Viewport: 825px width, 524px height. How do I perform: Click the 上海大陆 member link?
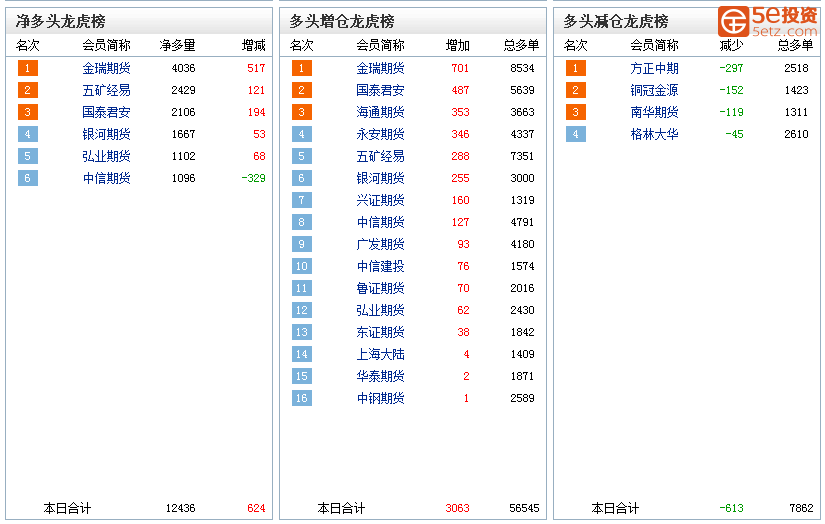(x=380, y=354)
